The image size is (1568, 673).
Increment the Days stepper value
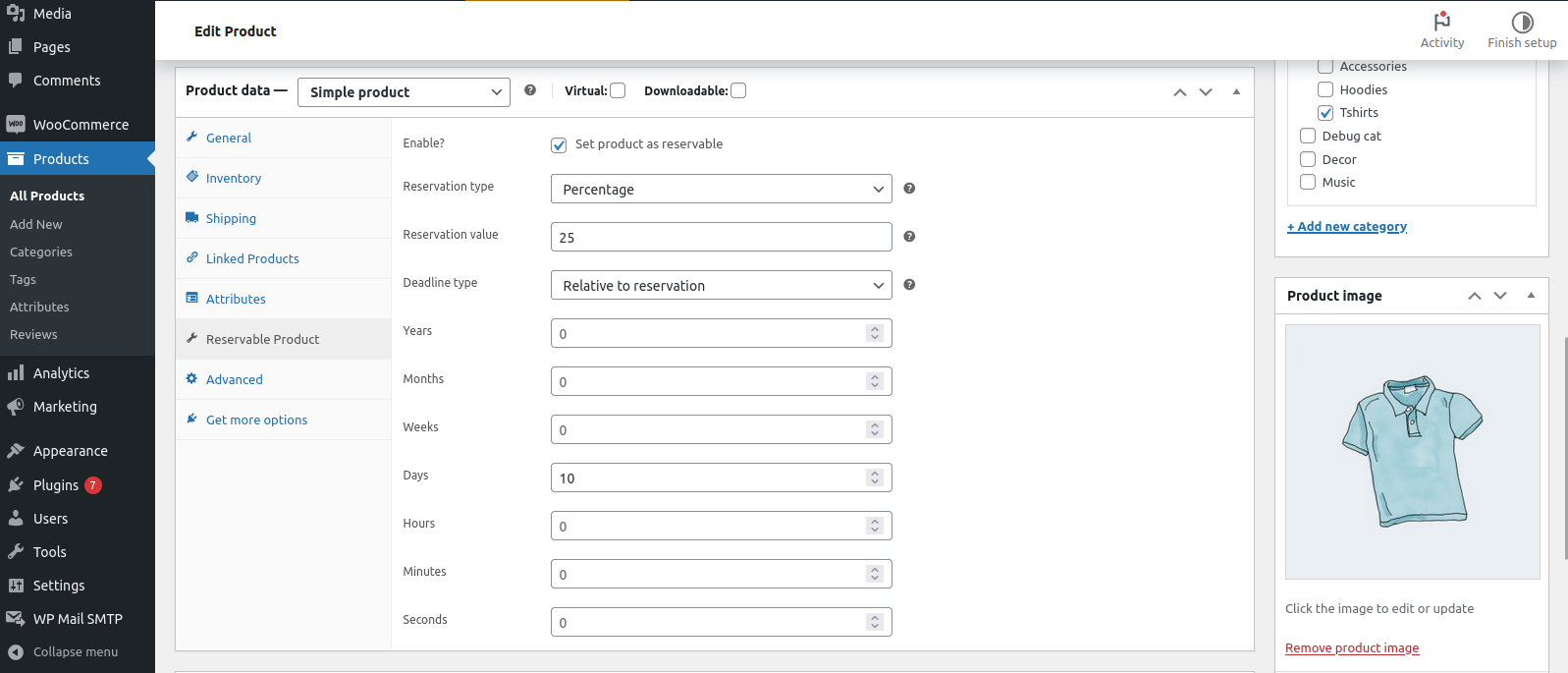[875, 473]
